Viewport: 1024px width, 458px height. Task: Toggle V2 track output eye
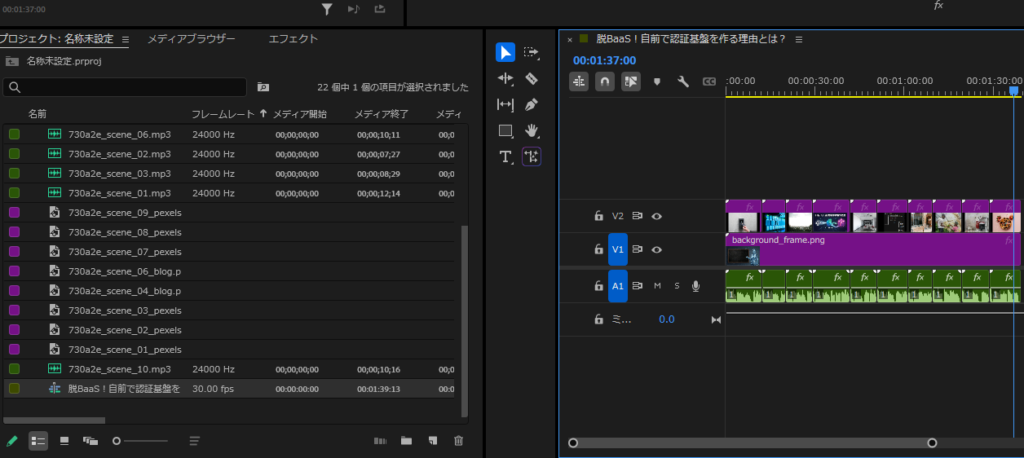tap(657, 216)
